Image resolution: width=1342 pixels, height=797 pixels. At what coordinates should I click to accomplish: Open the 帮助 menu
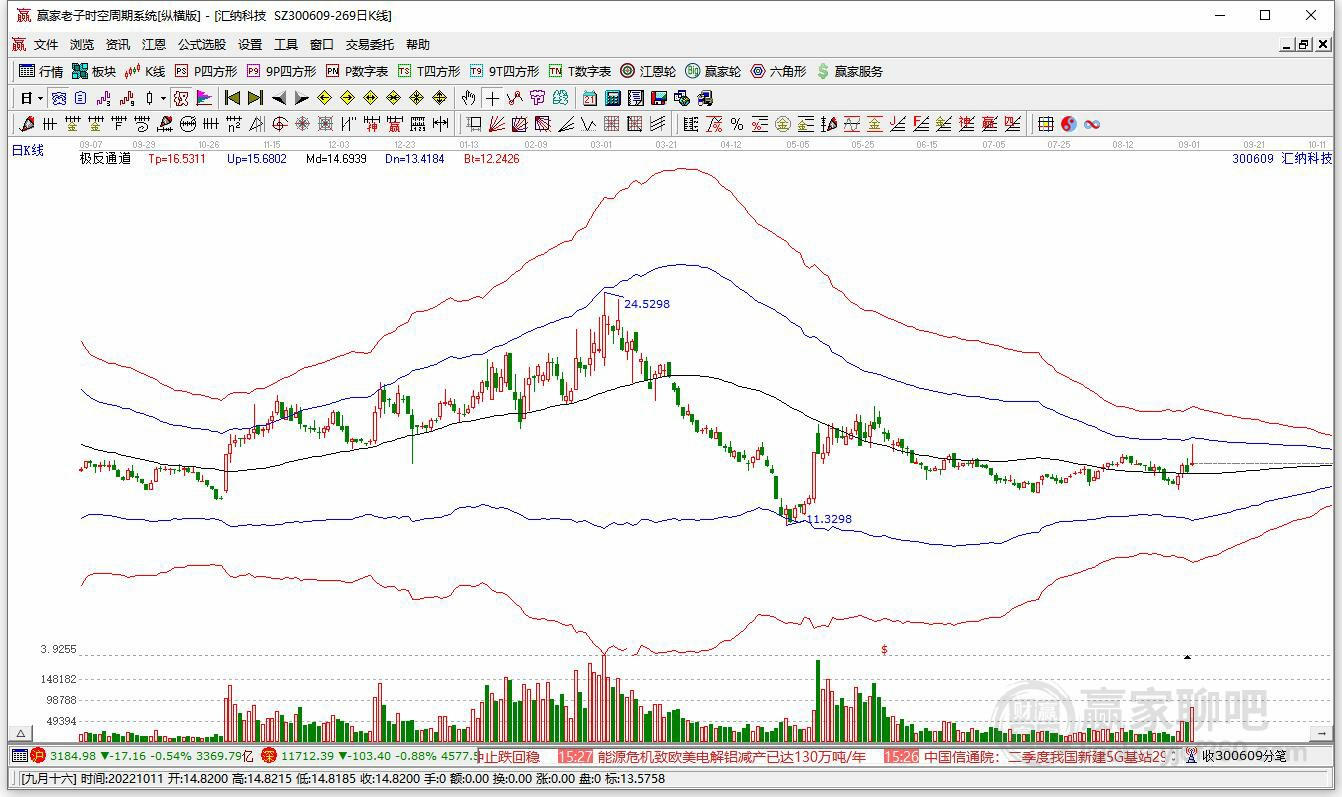point(418,44)
